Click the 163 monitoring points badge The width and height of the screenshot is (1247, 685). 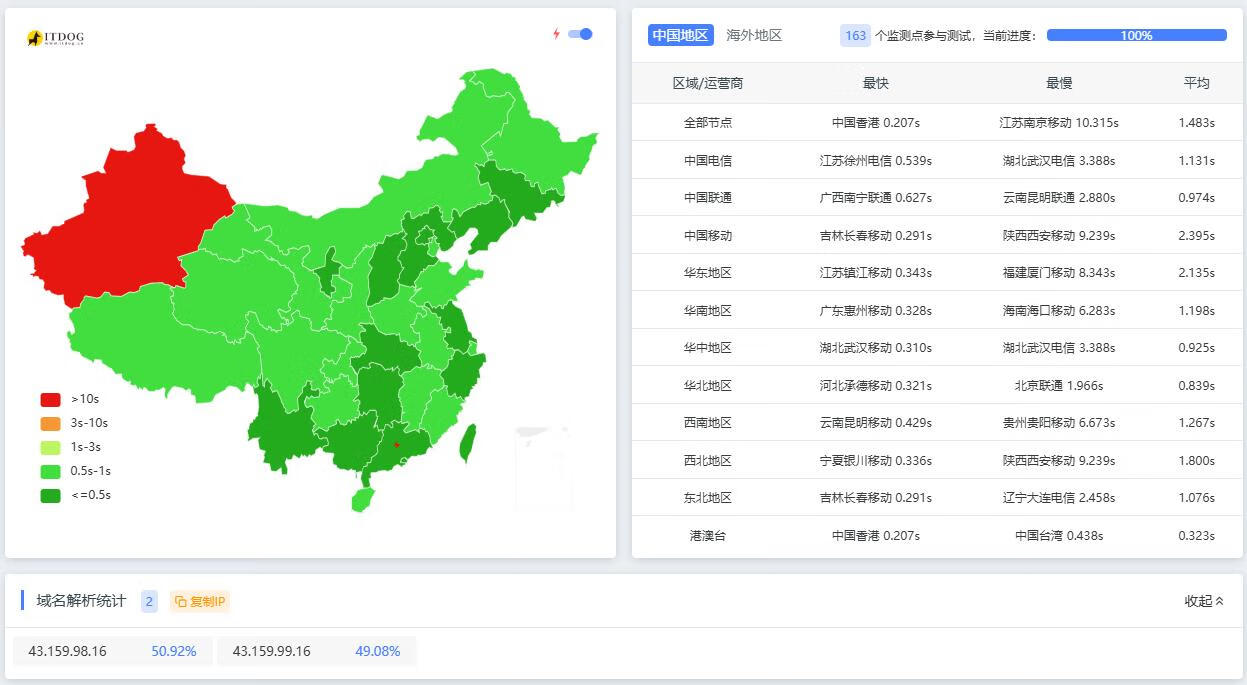pos(855,35)
